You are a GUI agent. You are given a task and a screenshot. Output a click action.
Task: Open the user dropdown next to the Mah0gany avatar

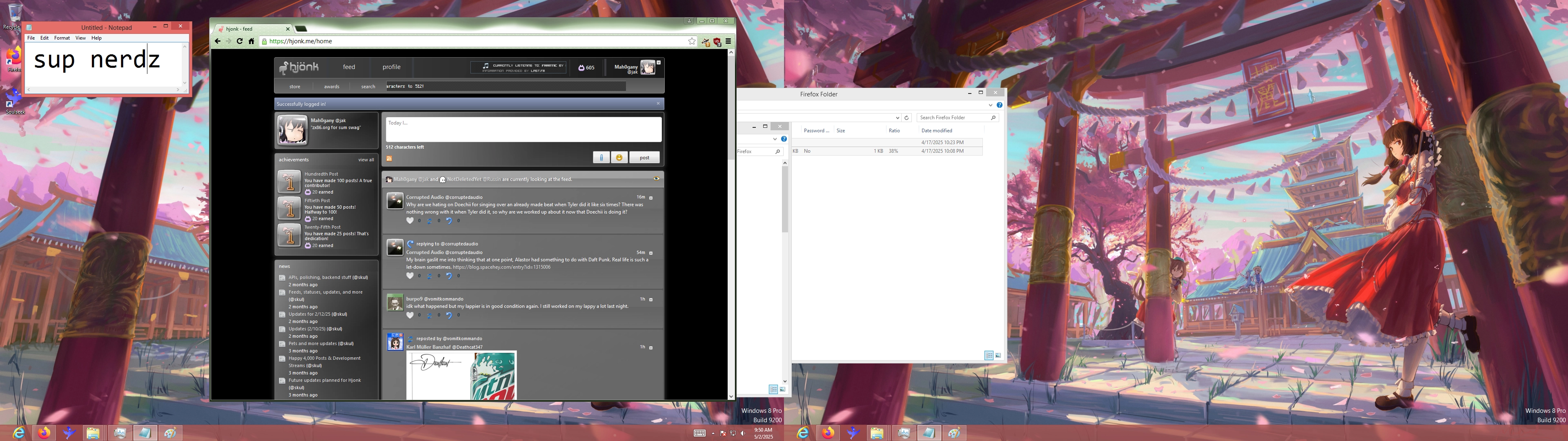659,62
